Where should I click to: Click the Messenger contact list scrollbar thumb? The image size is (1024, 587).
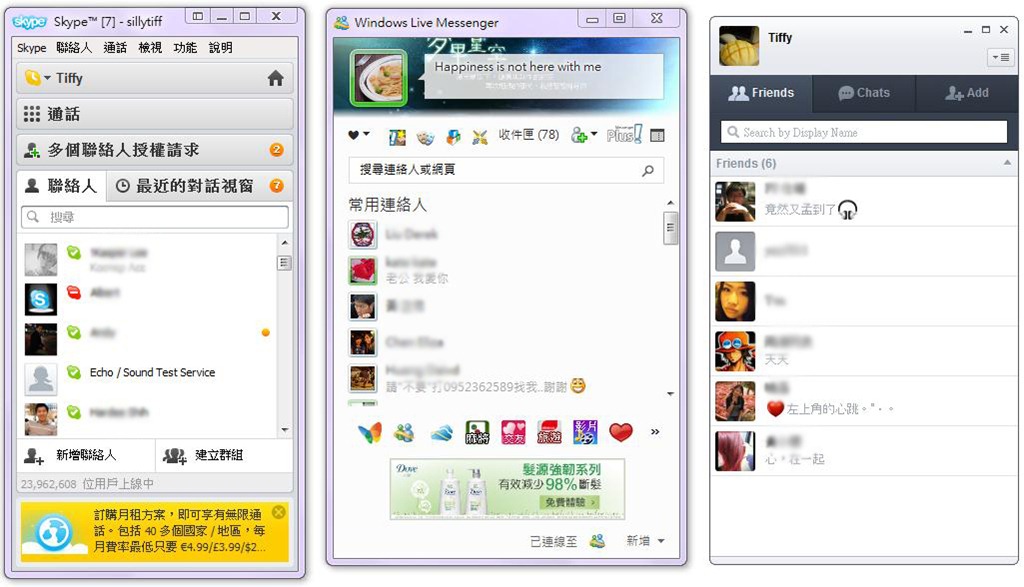670,228
